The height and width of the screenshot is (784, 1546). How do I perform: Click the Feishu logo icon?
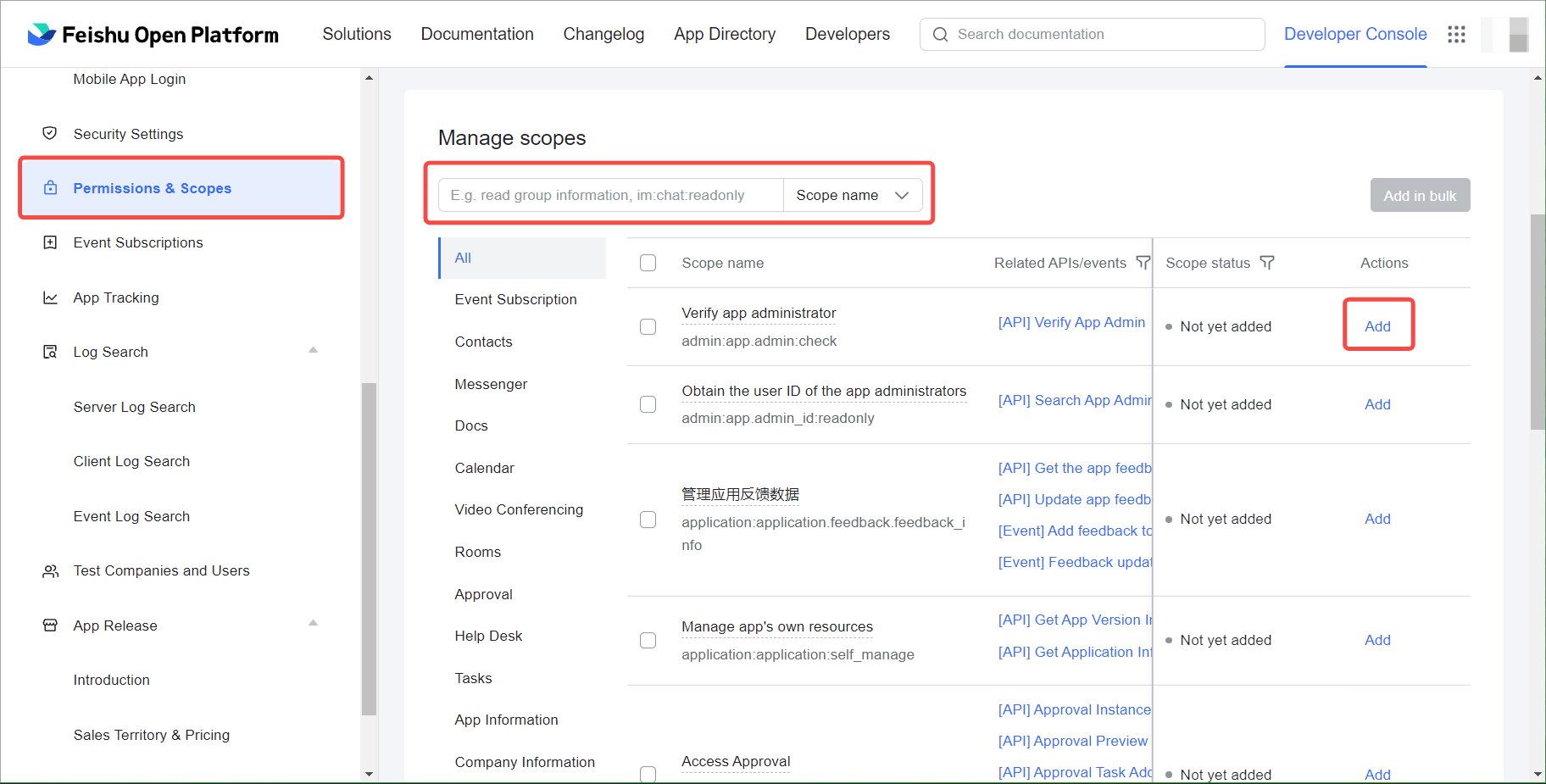point(42,35)
